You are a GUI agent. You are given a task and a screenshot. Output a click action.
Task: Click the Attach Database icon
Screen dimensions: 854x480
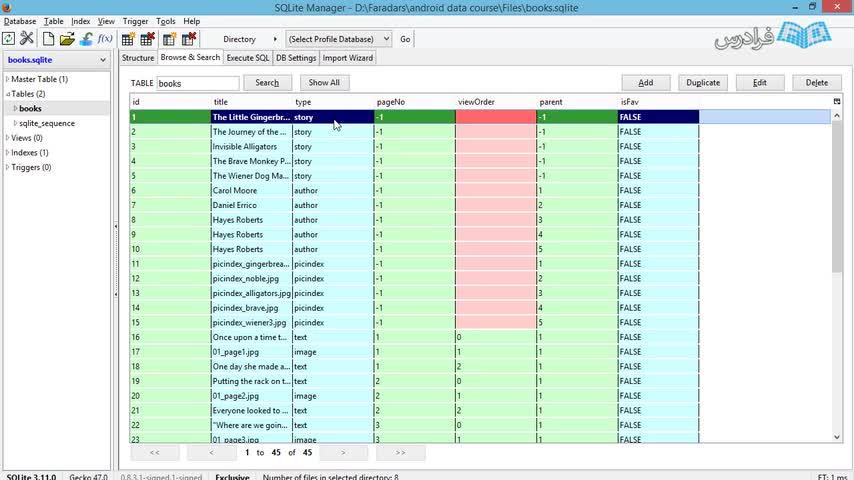[x=86, y=39]
